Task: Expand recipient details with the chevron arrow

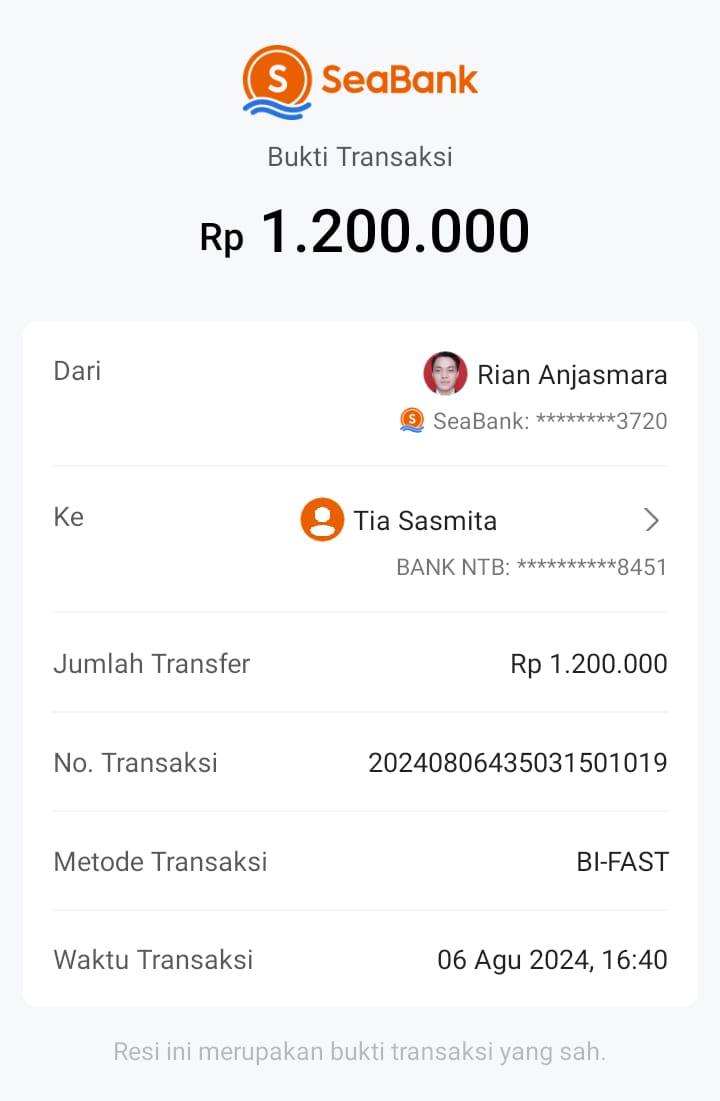Action: (652, 520)
